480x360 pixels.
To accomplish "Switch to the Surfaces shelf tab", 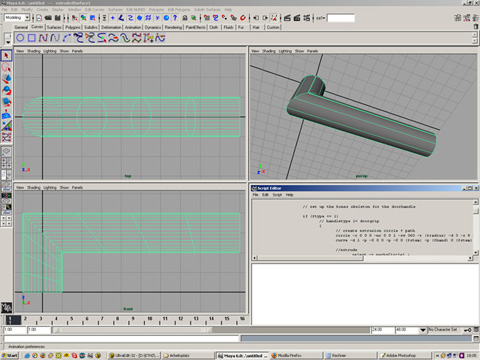I will coord(54,27).
